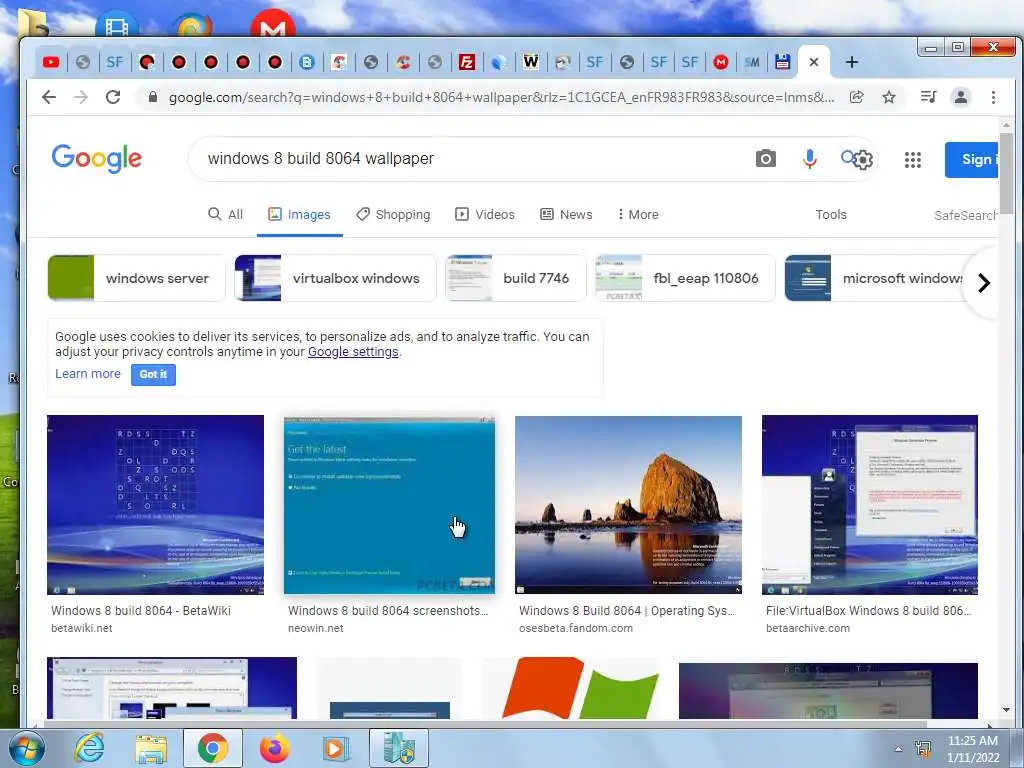Launch Firefox from taskbar
The height and width of the screenshot is (768, 1024).
coord(274,748)
